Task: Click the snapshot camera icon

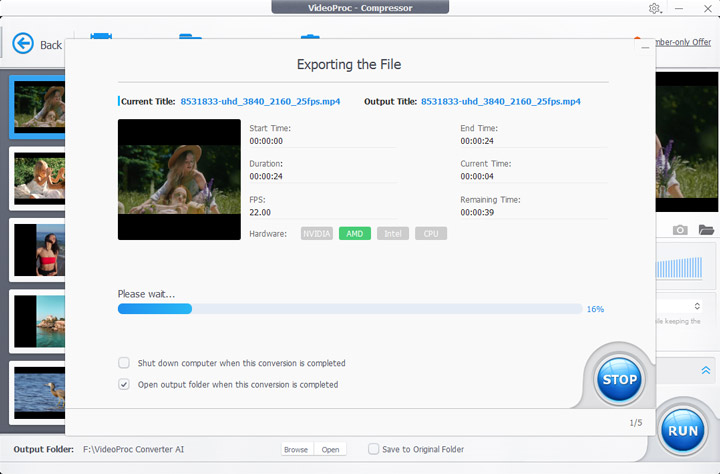Action: point(680,230)
